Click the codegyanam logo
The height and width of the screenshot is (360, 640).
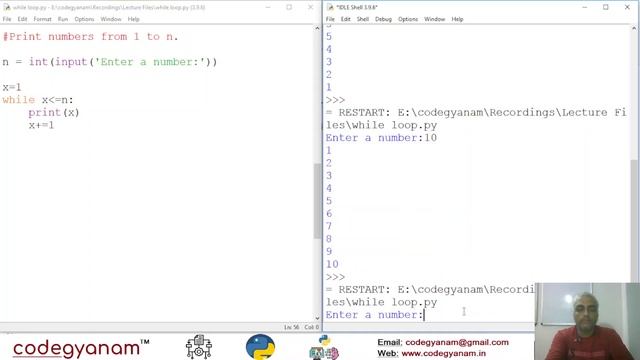81,348
